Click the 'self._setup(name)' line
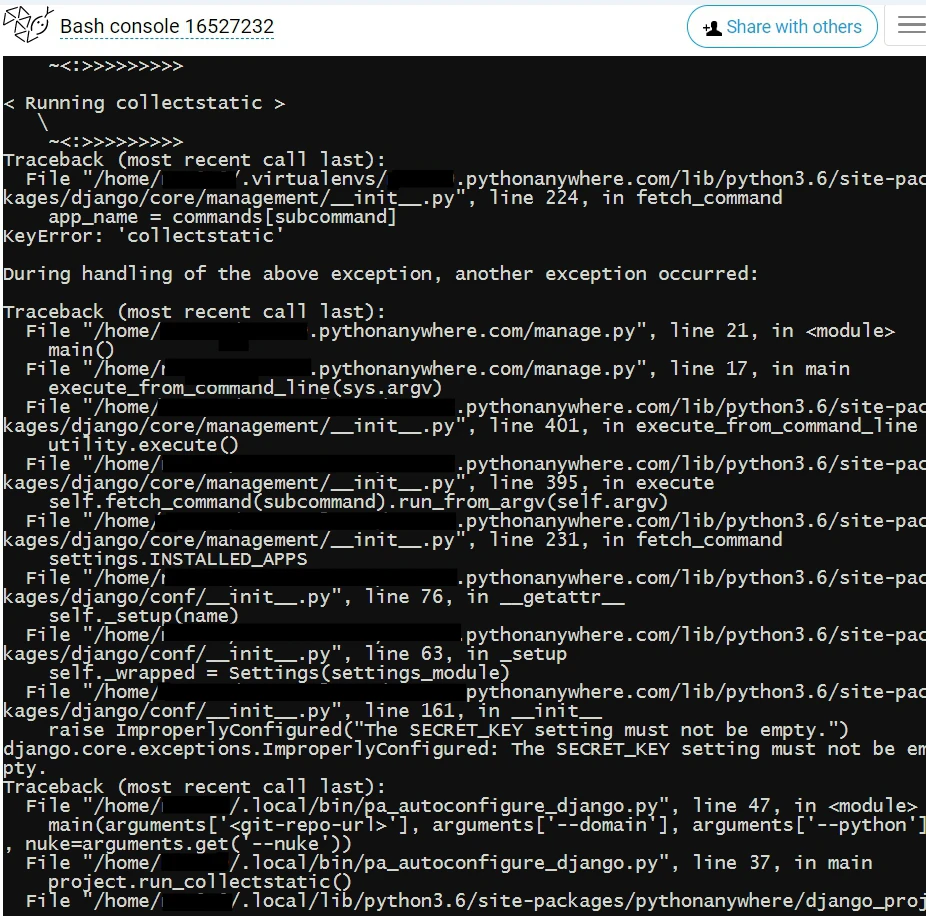926x916 pixels. [x=144, y=616]
